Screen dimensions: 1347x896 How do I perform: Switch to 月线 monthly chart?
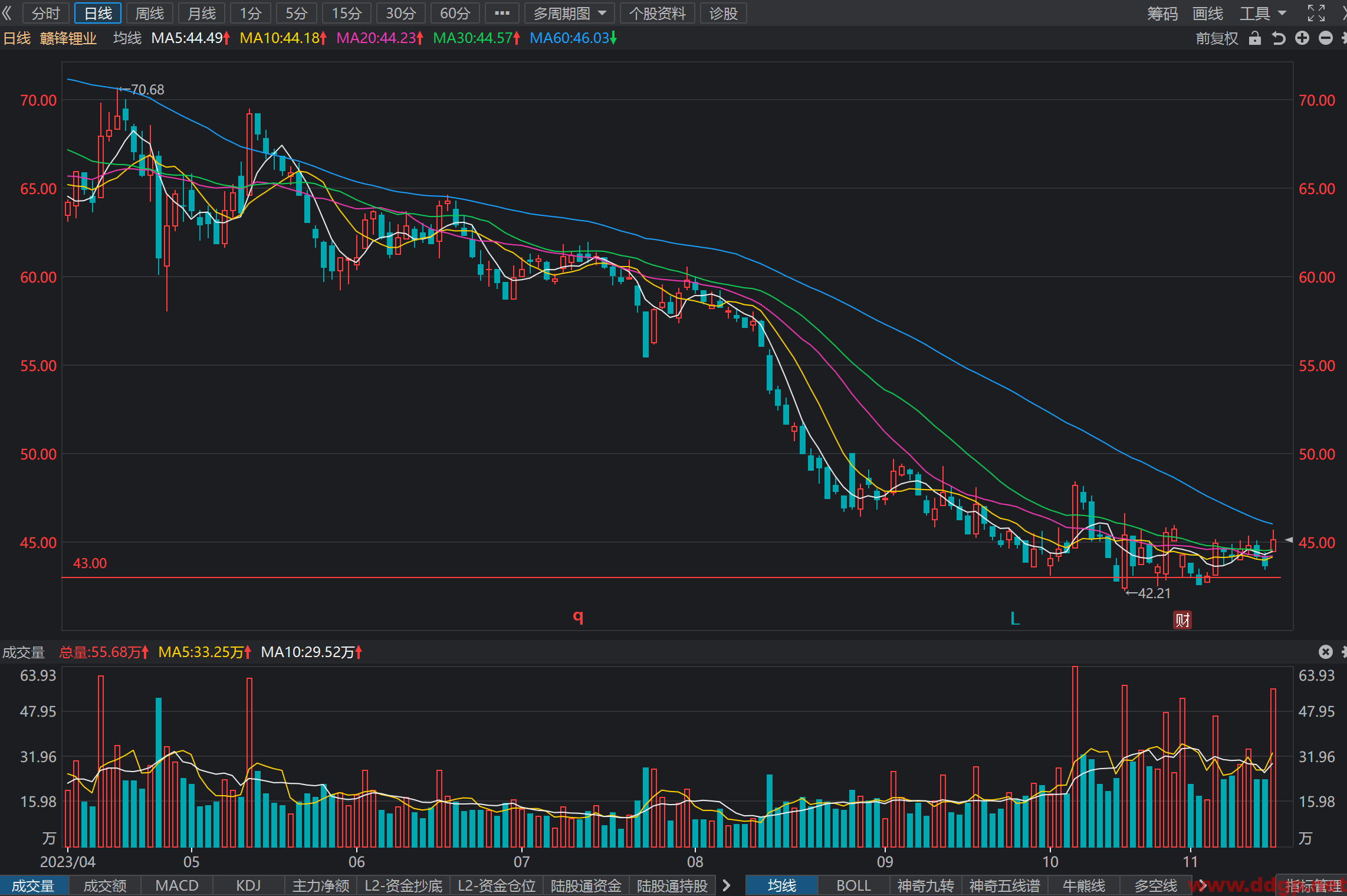202,13
